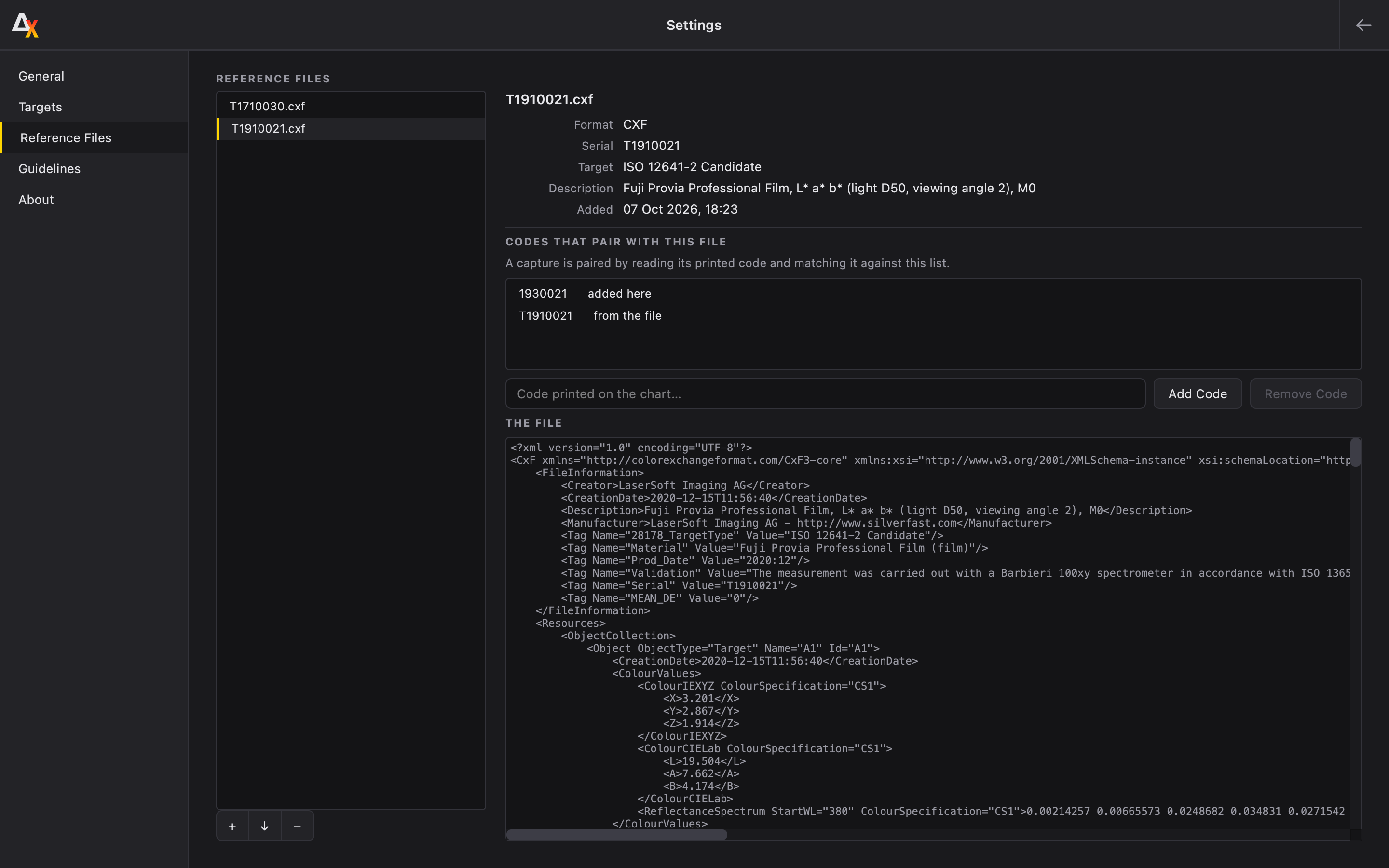This screenshot has height=868, width=1389.
Task: Open the Targets settings section
Action: tap(94, 107)
